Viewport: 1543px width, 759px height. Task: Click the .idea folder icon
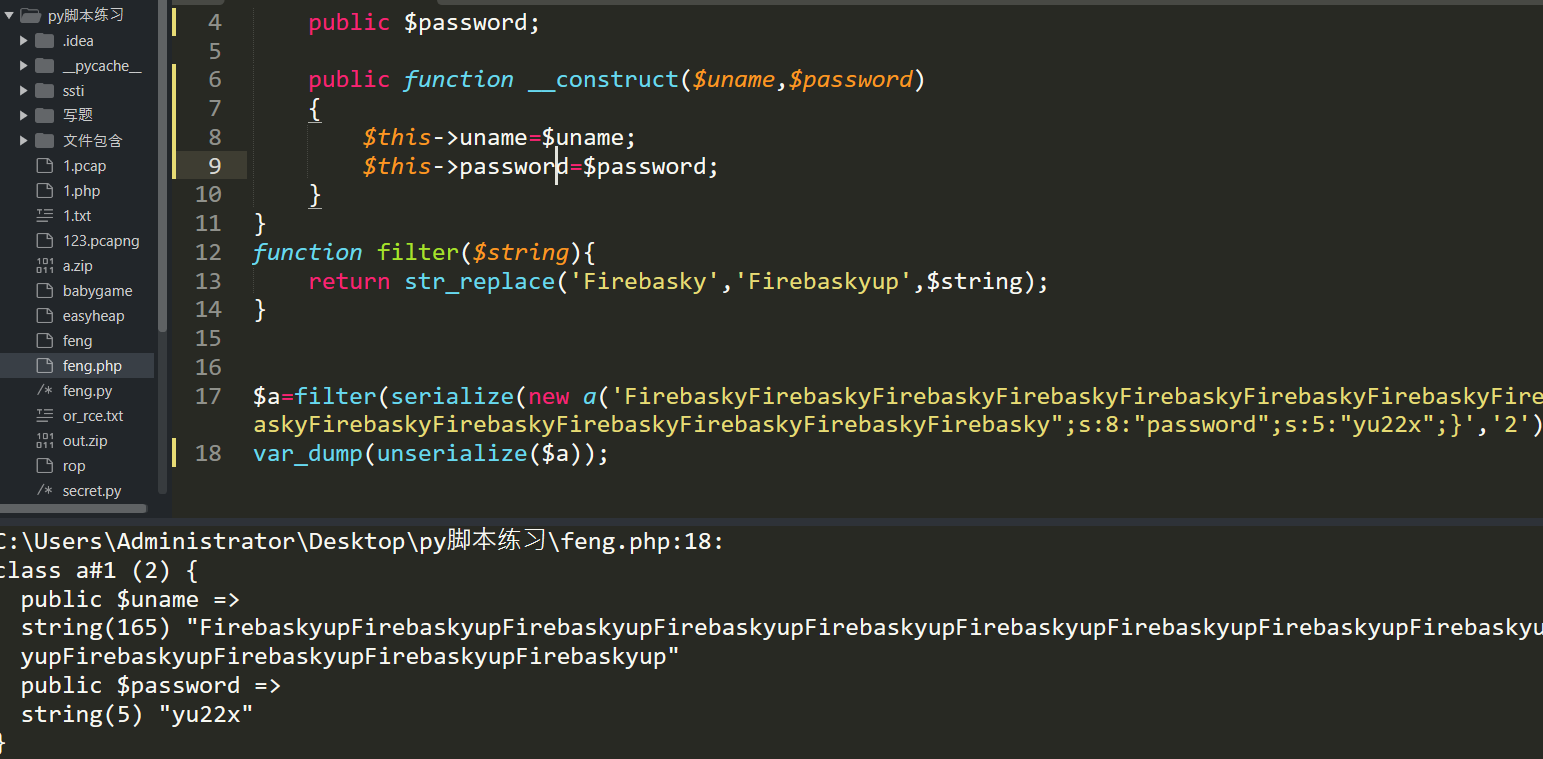44,41
